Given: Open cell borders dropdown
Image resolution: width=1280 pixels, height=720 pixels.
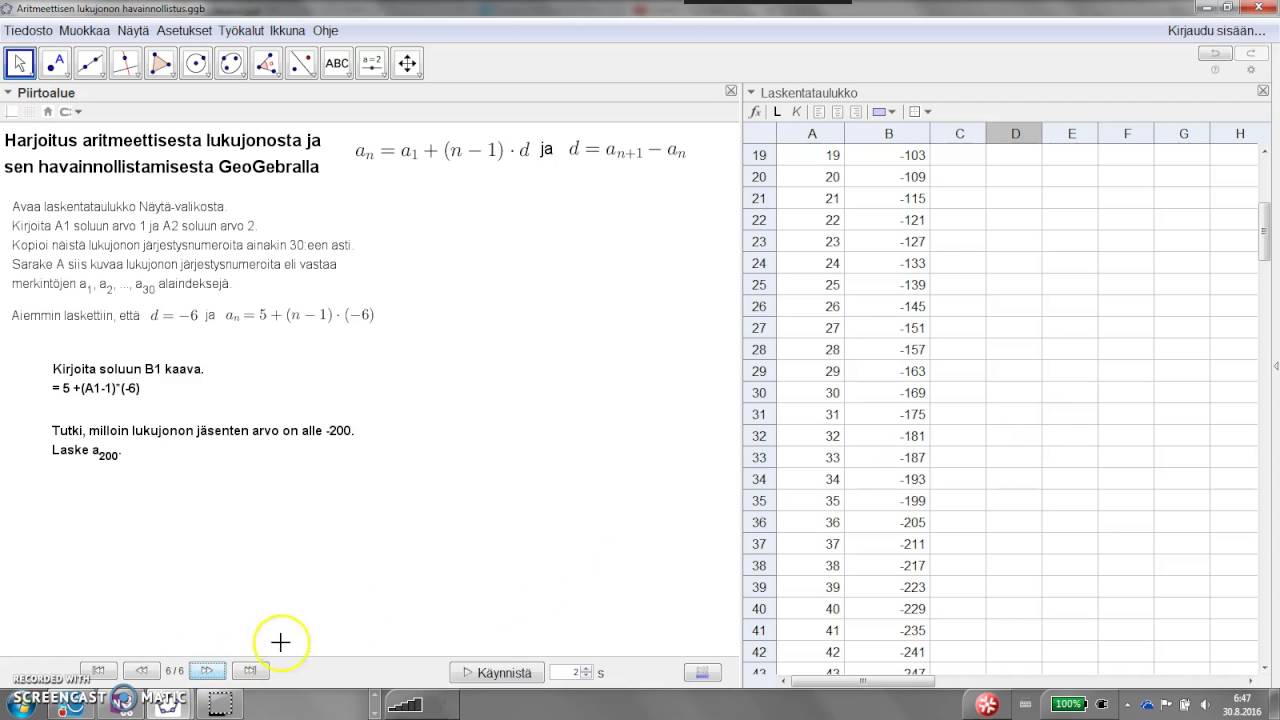Looking at the screenshot, I should (919, 112).
